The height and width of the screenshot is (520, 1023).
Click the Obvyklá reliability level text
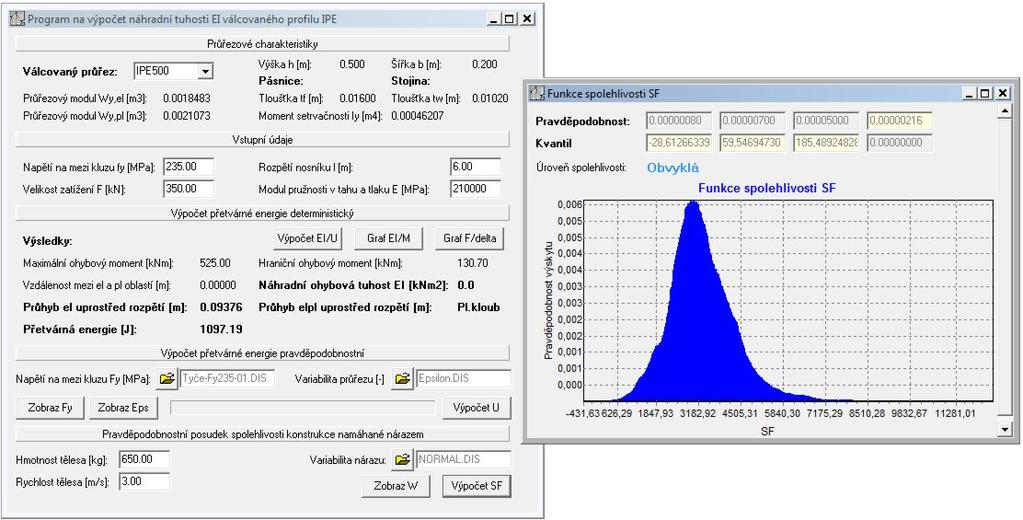(673, 168)
